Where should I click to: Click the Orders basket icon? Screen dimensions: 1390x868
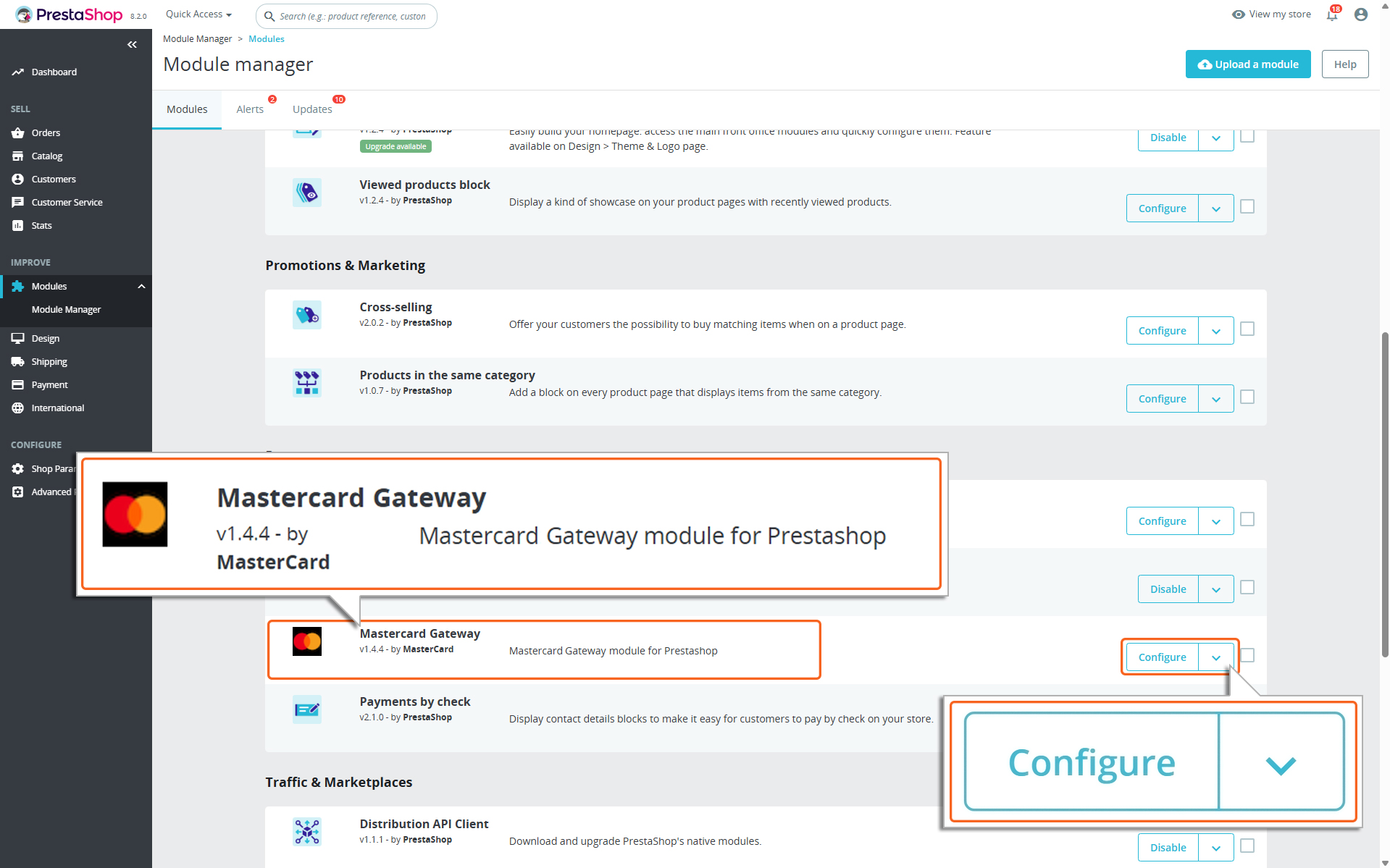pos(18,133)
